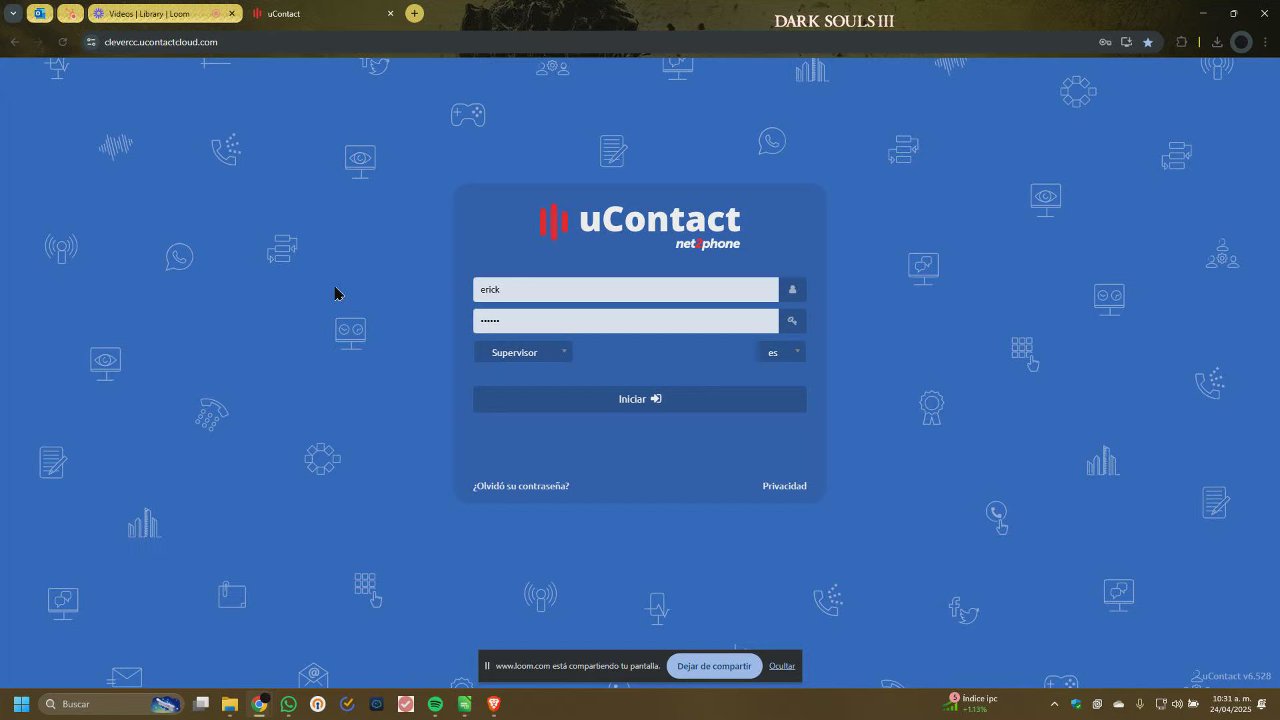The image size is (1280, 720).
Task: Open the browser three-dot menu
Action: (1266, 42)
